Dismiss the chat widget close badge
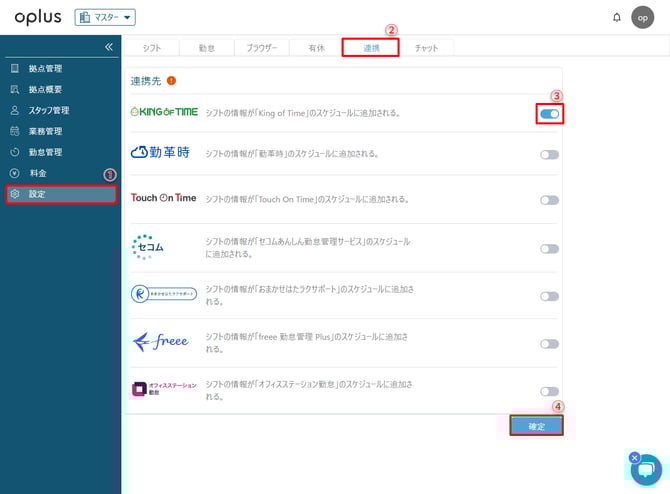This screenshot has width=670, height=494. (x=634, y=458)
